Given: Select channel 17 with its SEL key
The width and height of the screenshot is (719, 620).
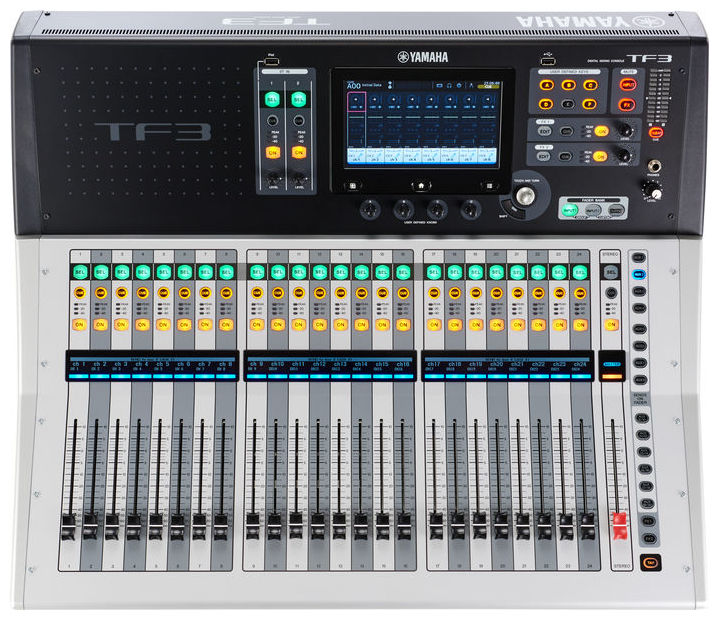Looking at the screenshot, I should click(x=434, y=272).
